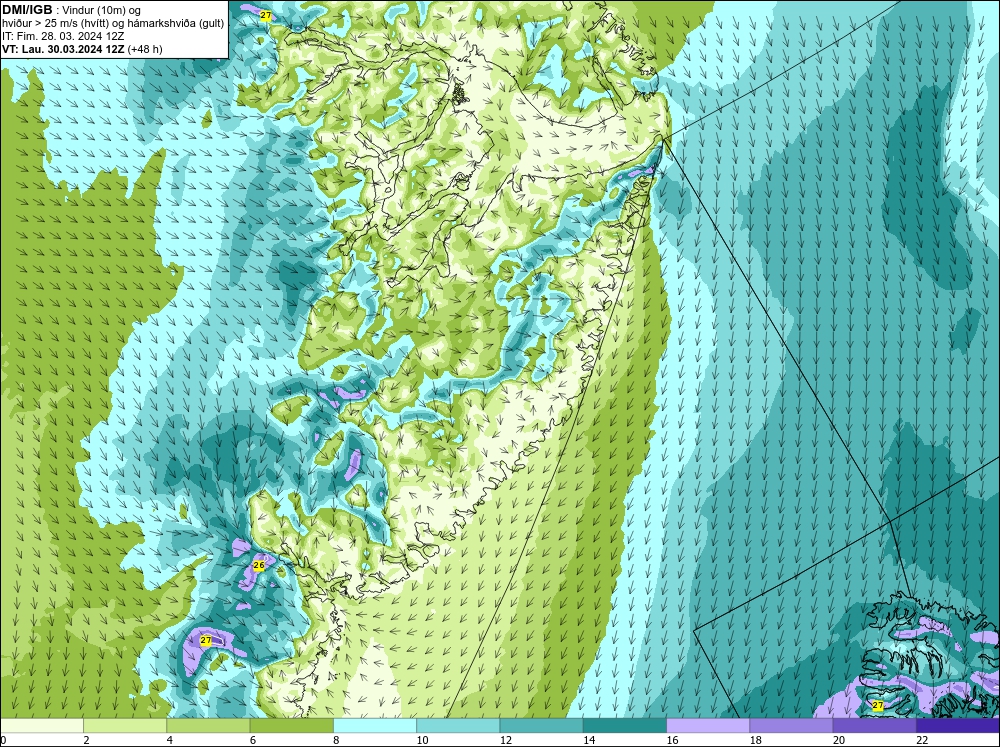This screenshot has height=747, width=1000.
Task: Click the scale number 0
Action: pos(3,740)
